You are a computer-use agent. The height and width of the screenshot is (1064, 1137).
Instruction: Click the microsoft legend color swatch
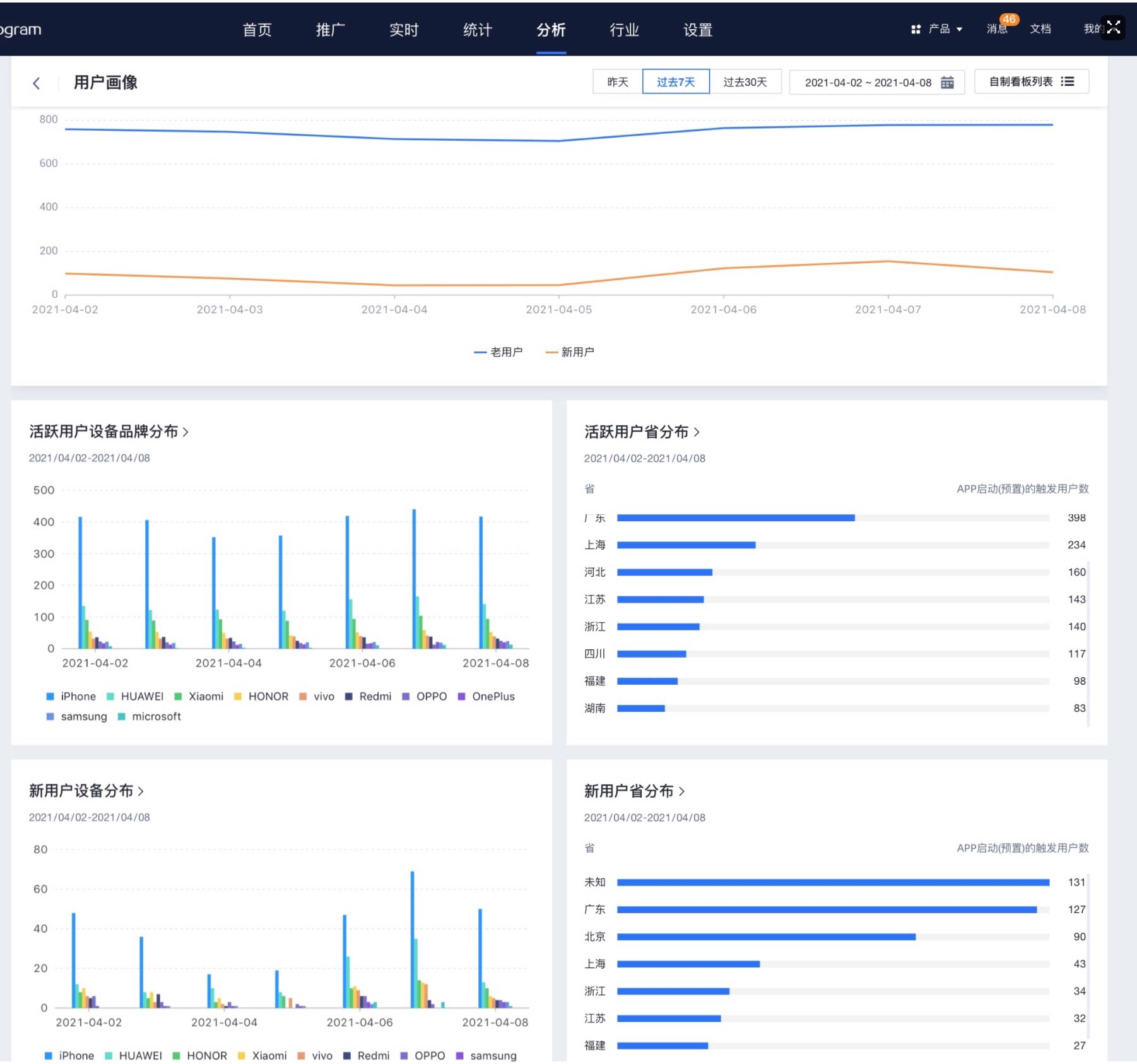[x=122, y=716]
